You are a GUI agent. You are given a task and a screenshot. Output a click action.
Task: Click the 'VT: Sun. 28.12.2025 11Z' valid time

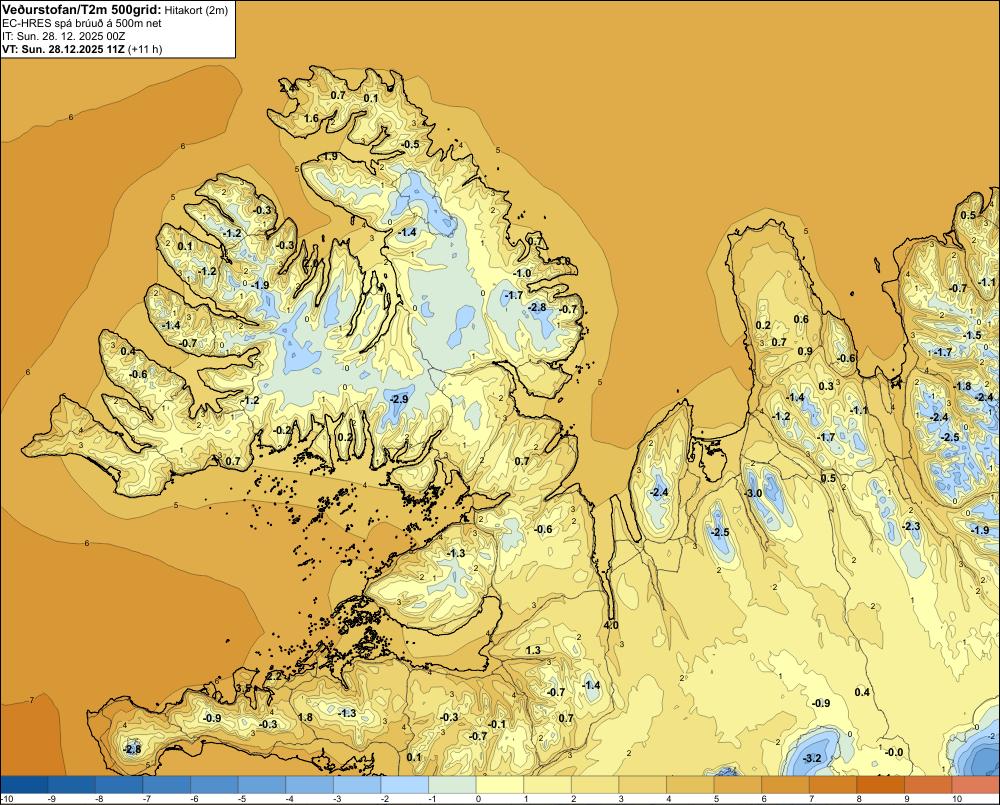point(64,49)
